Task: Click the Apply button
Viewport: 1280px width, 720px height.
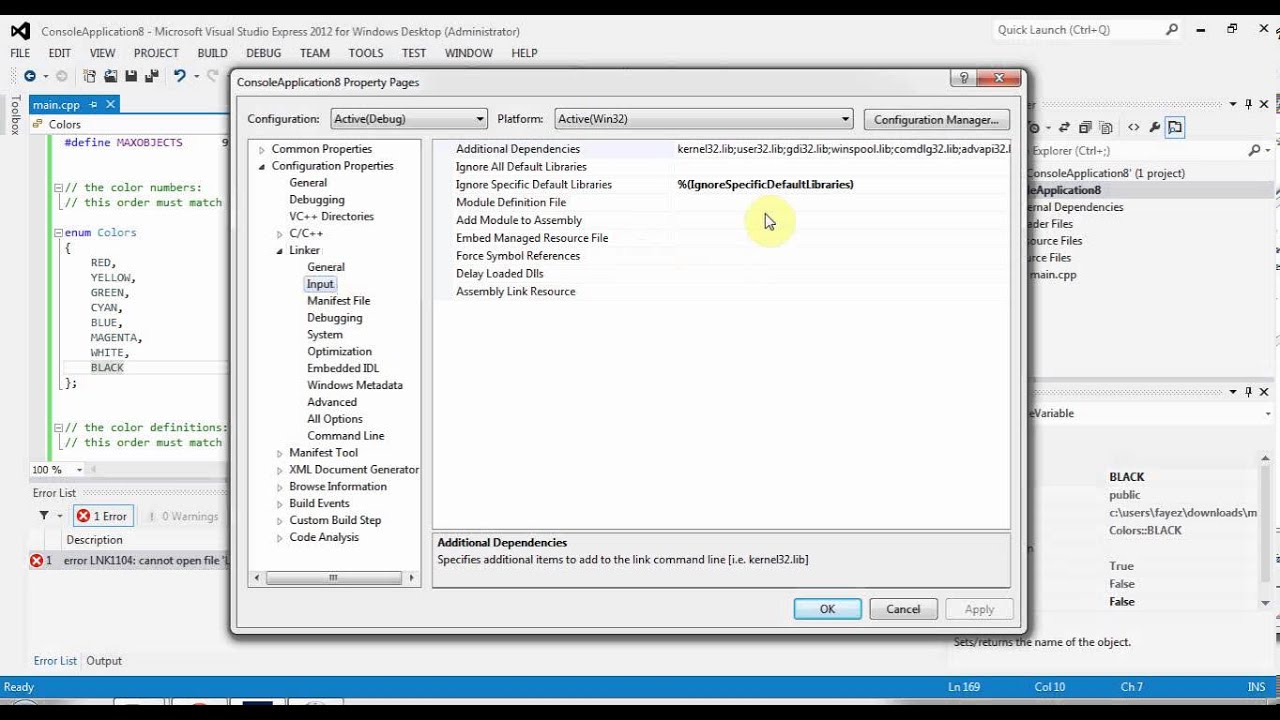Action: pos(979,609)
